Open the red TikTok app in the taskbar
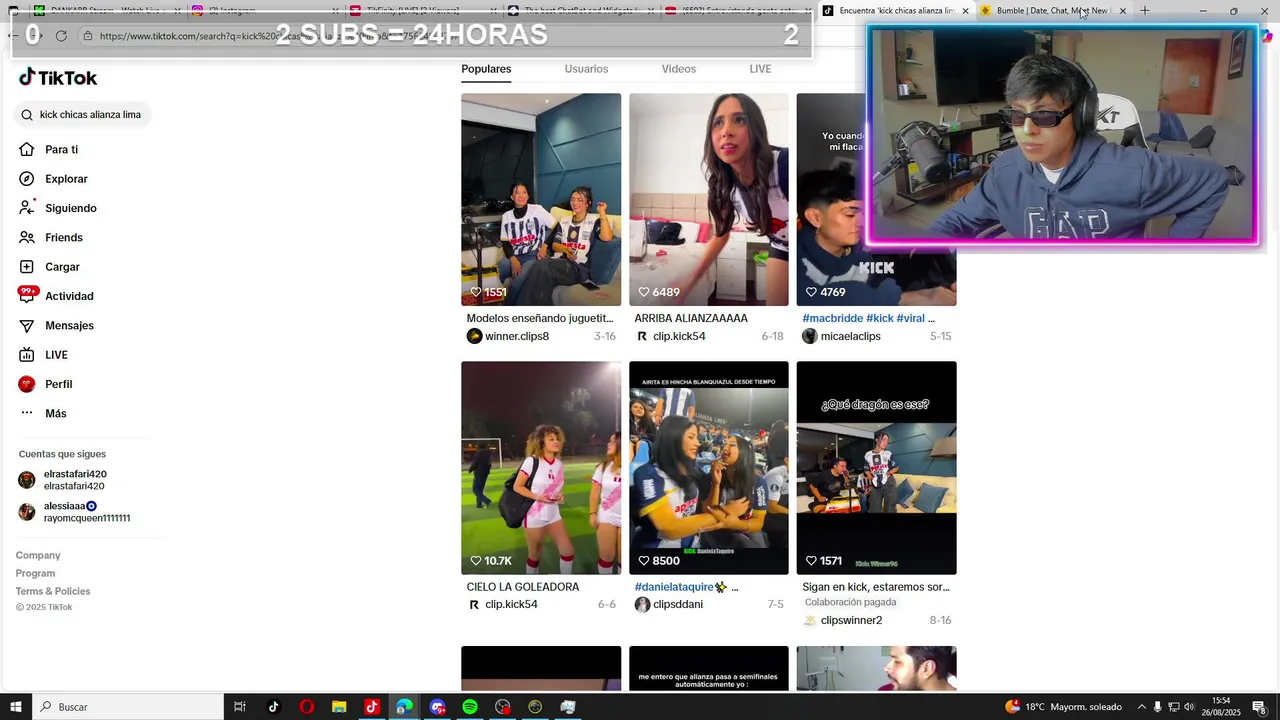 (372, 707)
